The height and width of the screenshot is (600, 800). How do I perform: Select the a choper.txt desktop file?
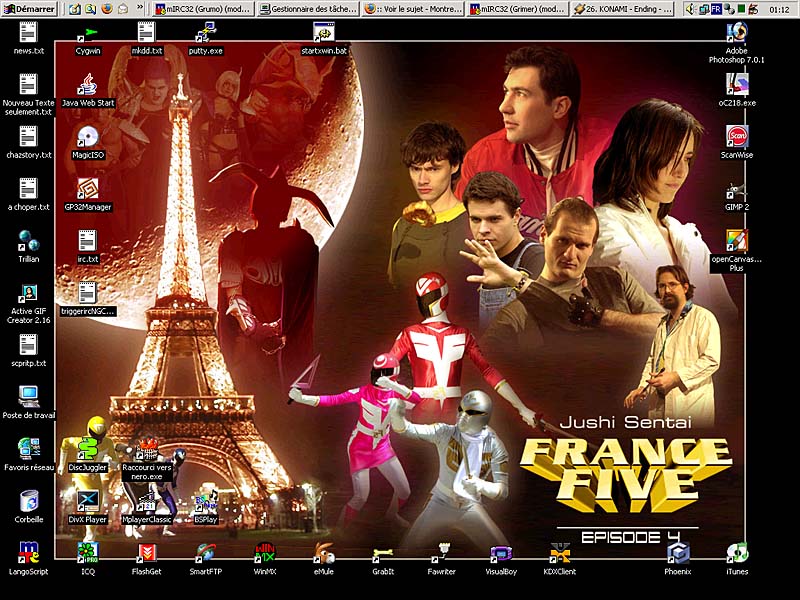point(29,194)
